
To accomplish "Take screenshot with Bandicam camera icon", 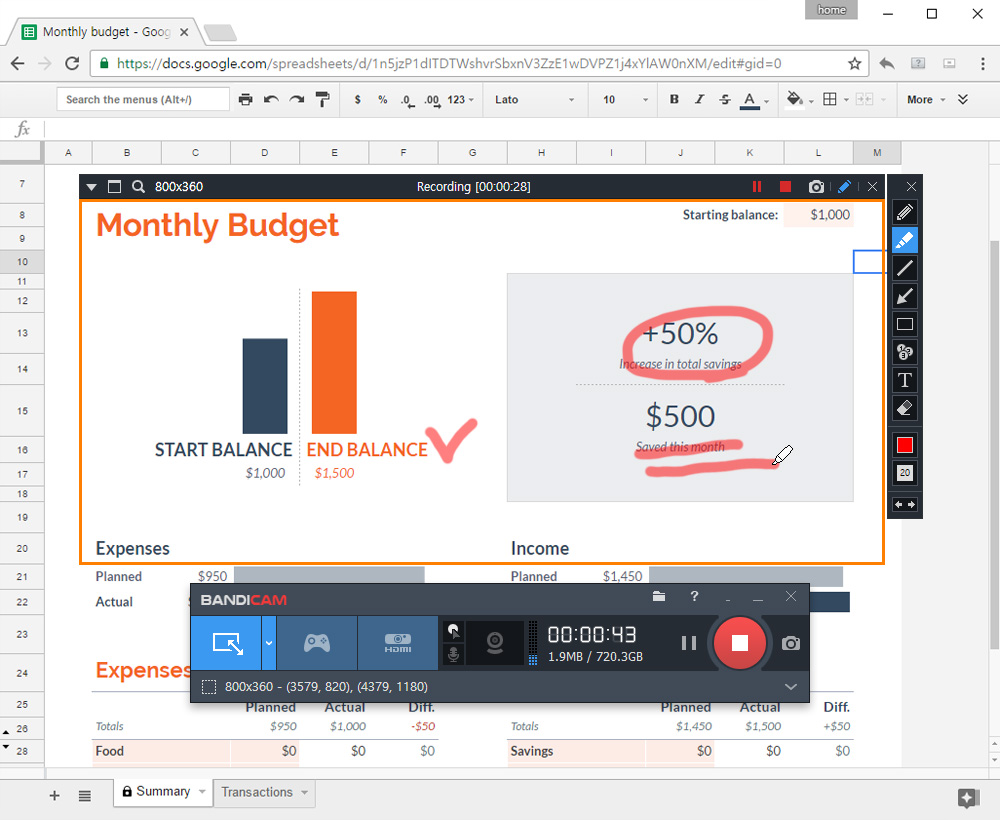I will tap(791, 643).
